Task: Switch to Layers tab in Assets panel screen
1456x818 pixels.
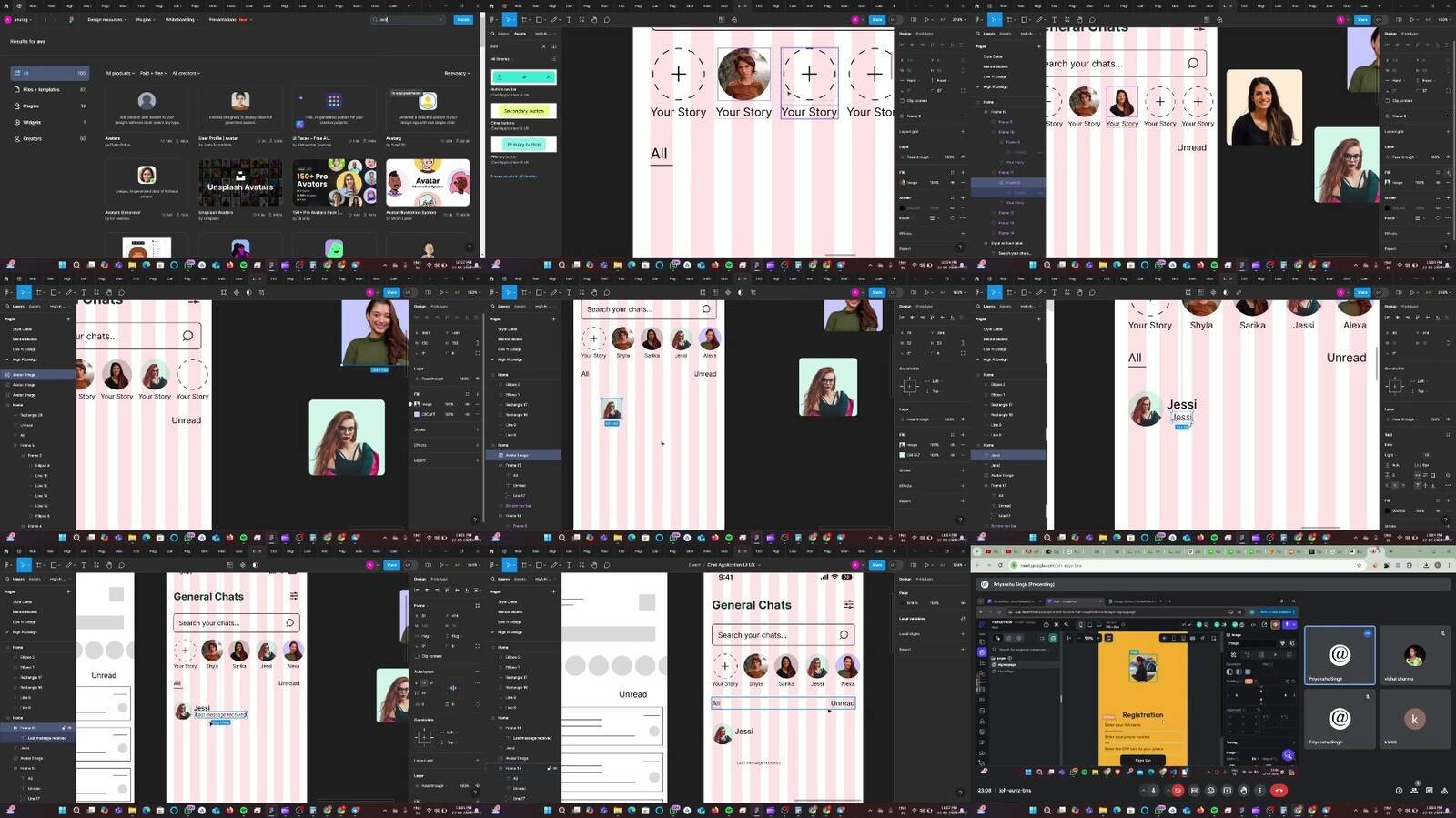Action: [x=503, y=34]
